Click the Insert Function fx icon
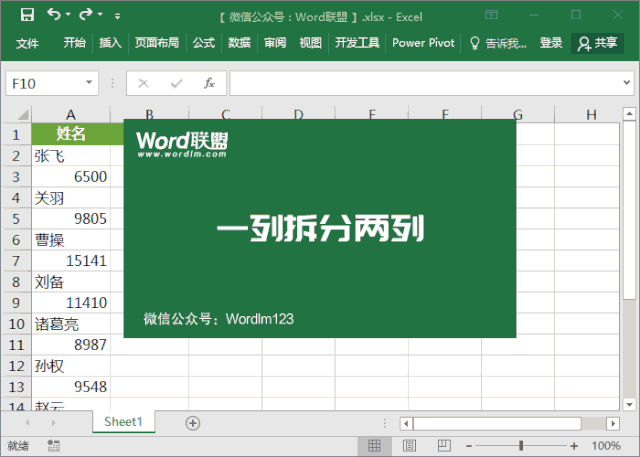 [x=209, y=84]
